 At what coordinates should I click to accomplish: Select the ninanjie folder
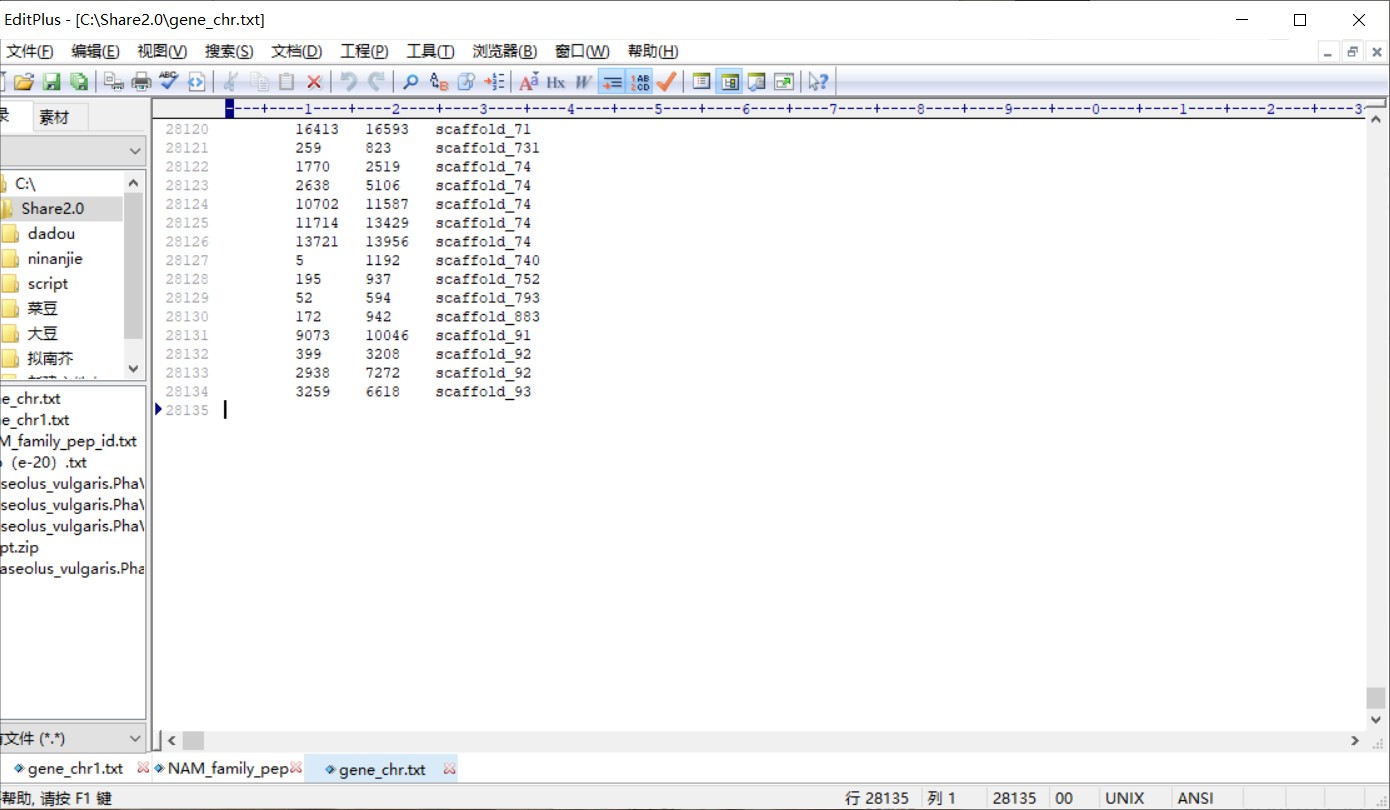point(55,259)
